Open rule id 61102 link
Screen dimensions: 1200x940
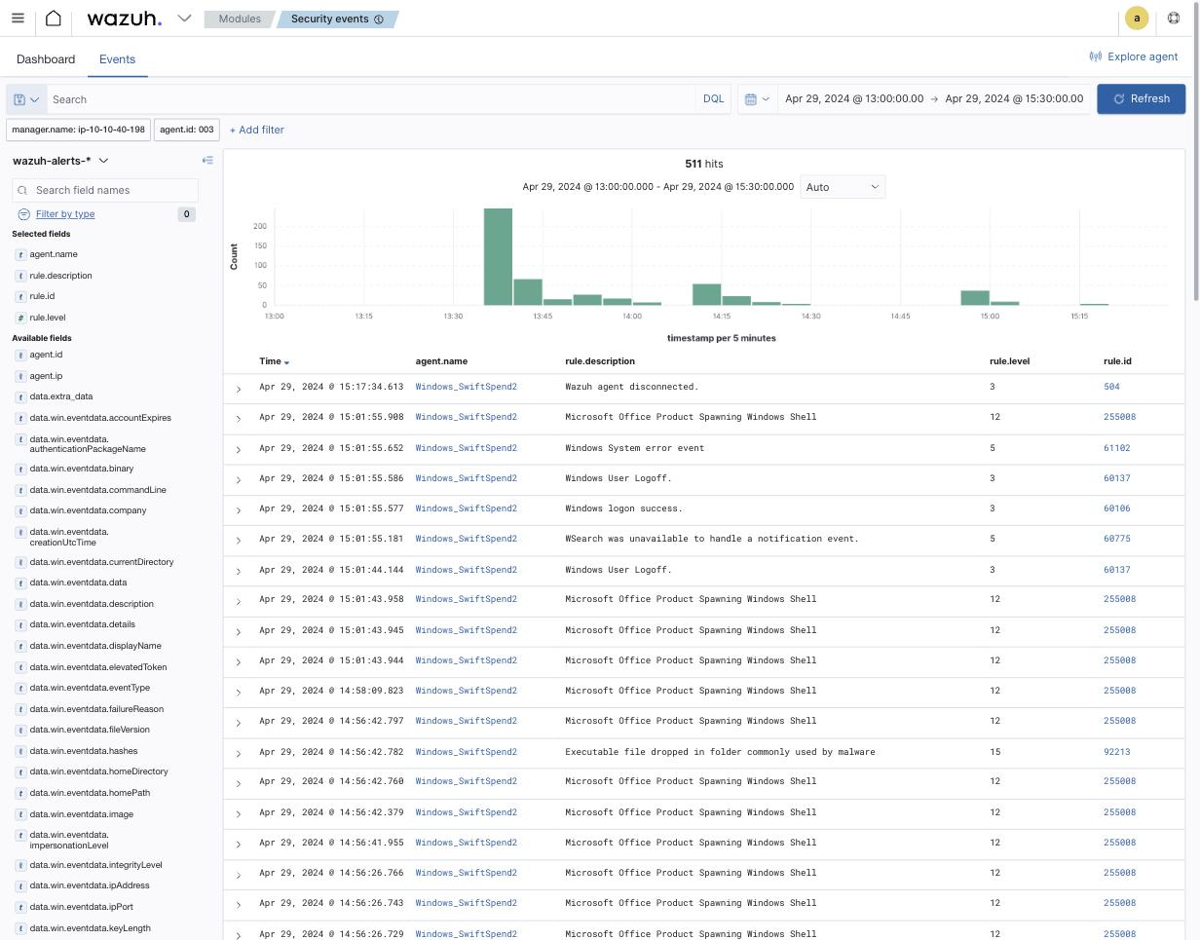click(x=1117, y=448)
